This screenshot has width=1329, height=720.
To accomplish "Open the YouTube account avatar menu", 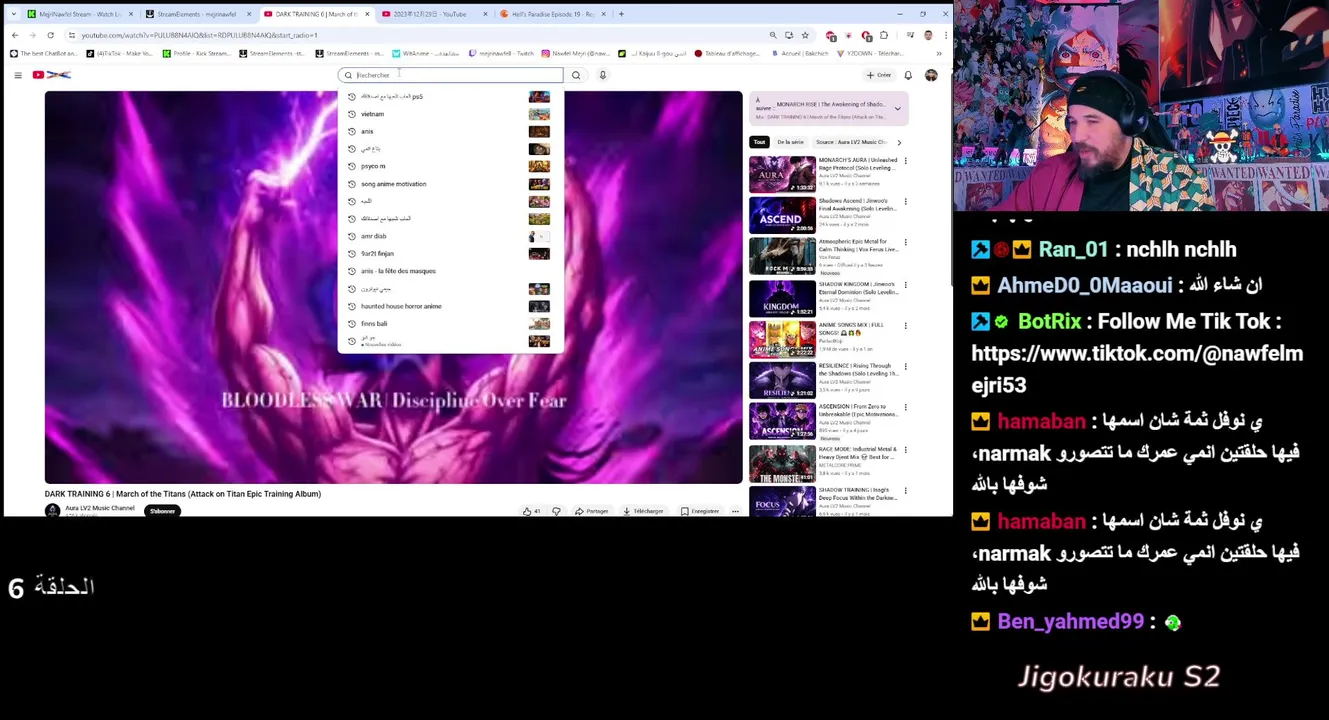I will (x=931, y=75).
